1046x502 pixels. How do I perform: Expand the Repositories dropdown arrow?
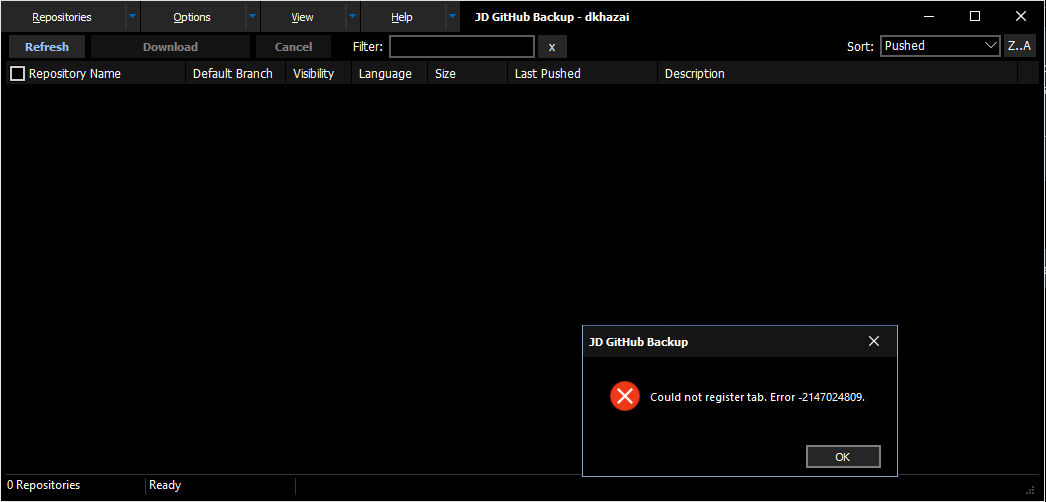[132, 17]
